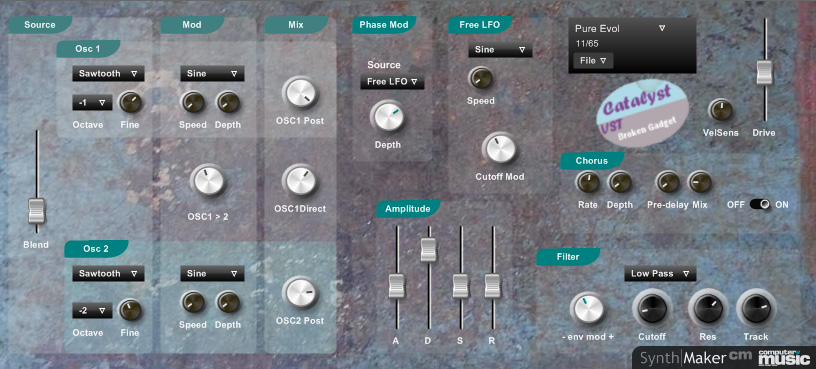Click the VelSens knob
The image size is (816, 369).
point(720,110)
